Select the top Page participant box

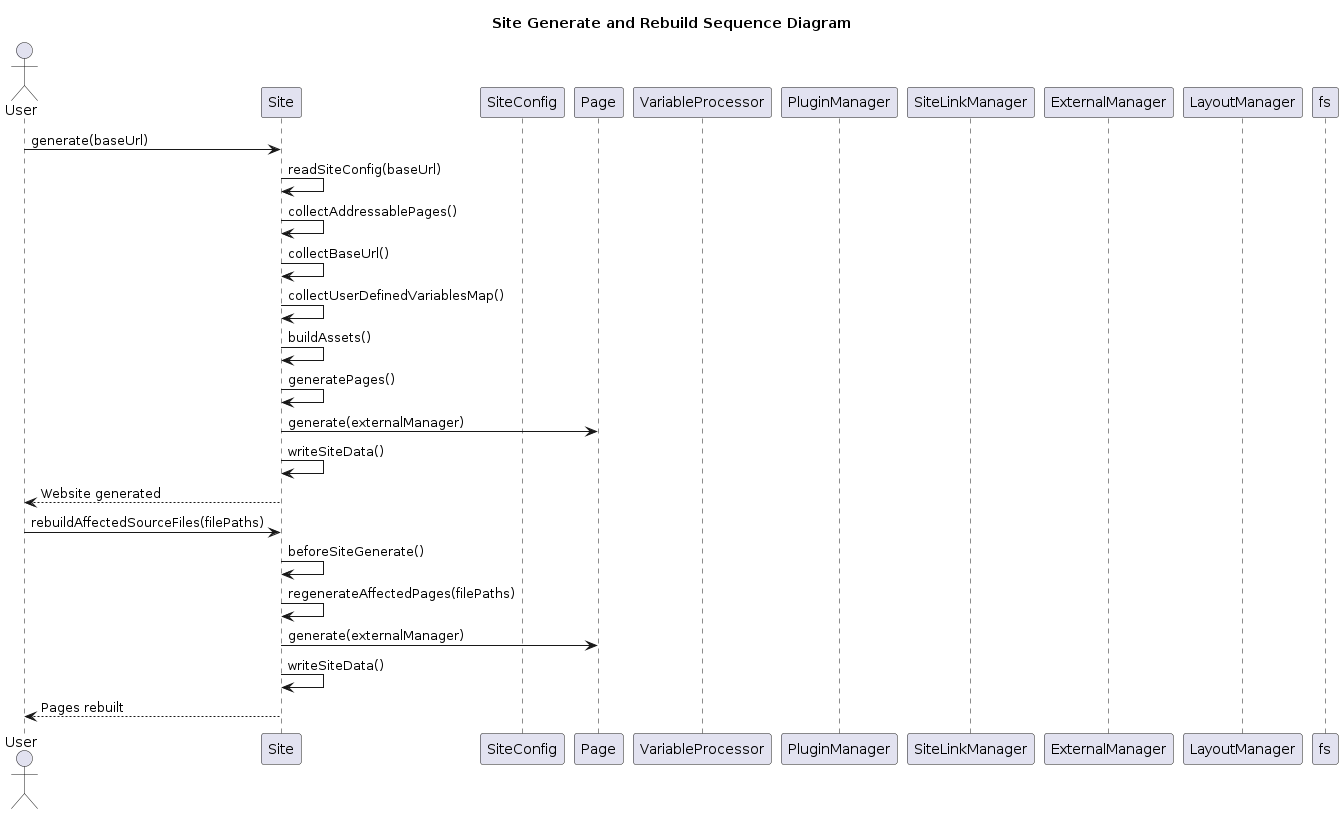coord(598,102)
